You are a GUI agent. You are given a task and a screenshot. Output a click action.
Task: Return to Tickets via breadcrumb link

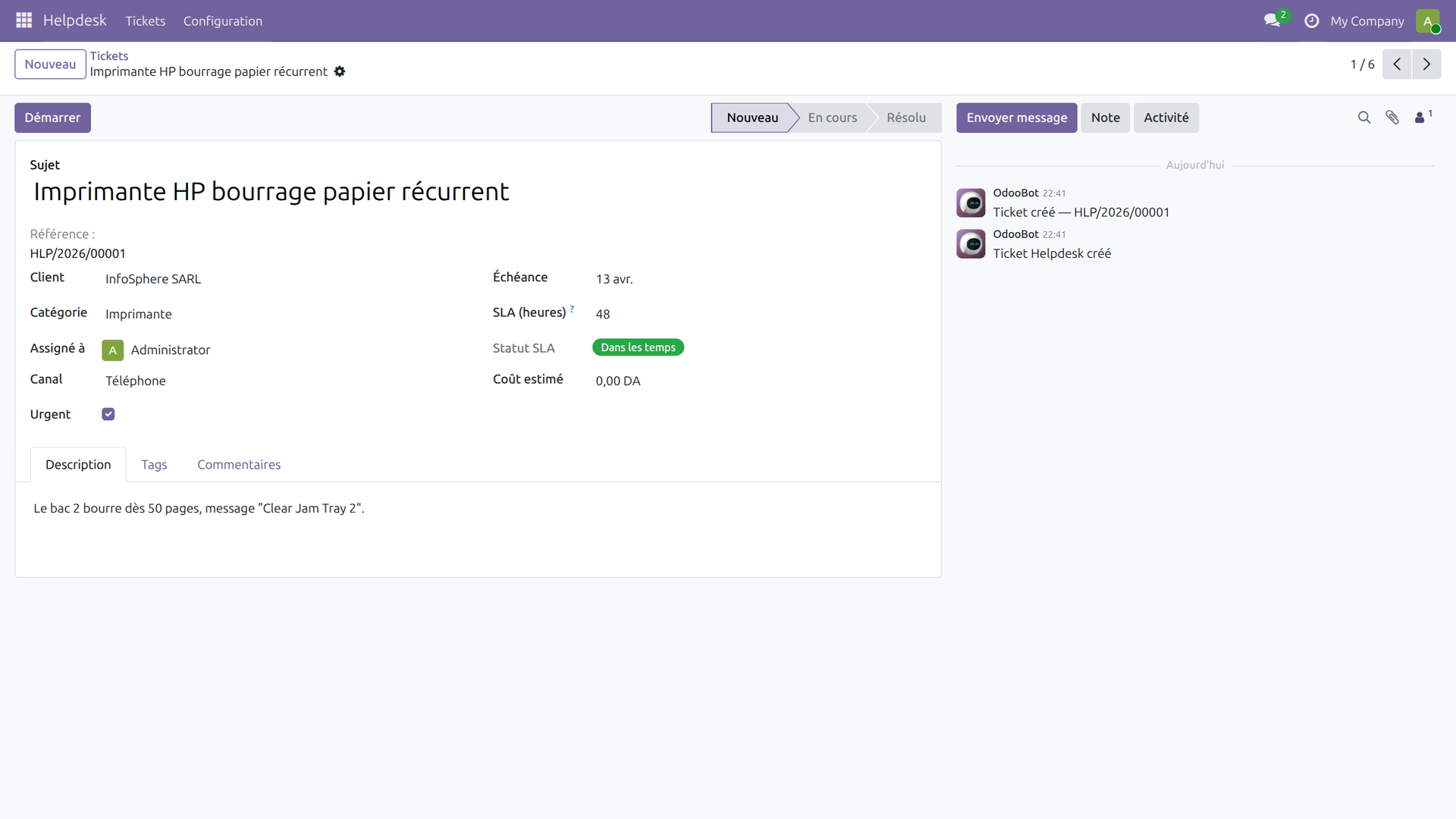pyautogui.click(x=108, y=55)
